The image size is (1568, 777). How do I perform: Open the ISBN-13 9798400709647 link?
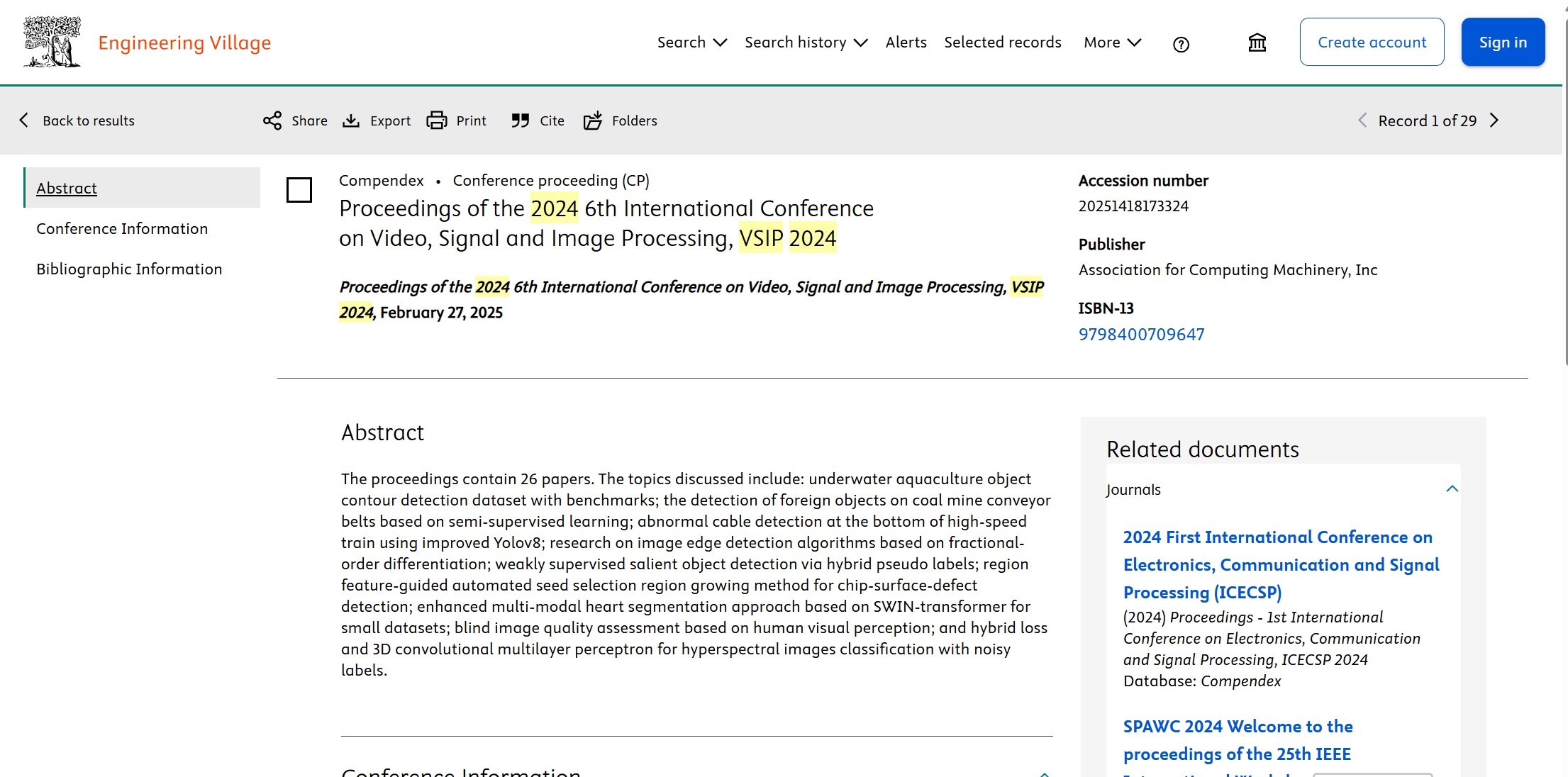[x=1141, y=334]
